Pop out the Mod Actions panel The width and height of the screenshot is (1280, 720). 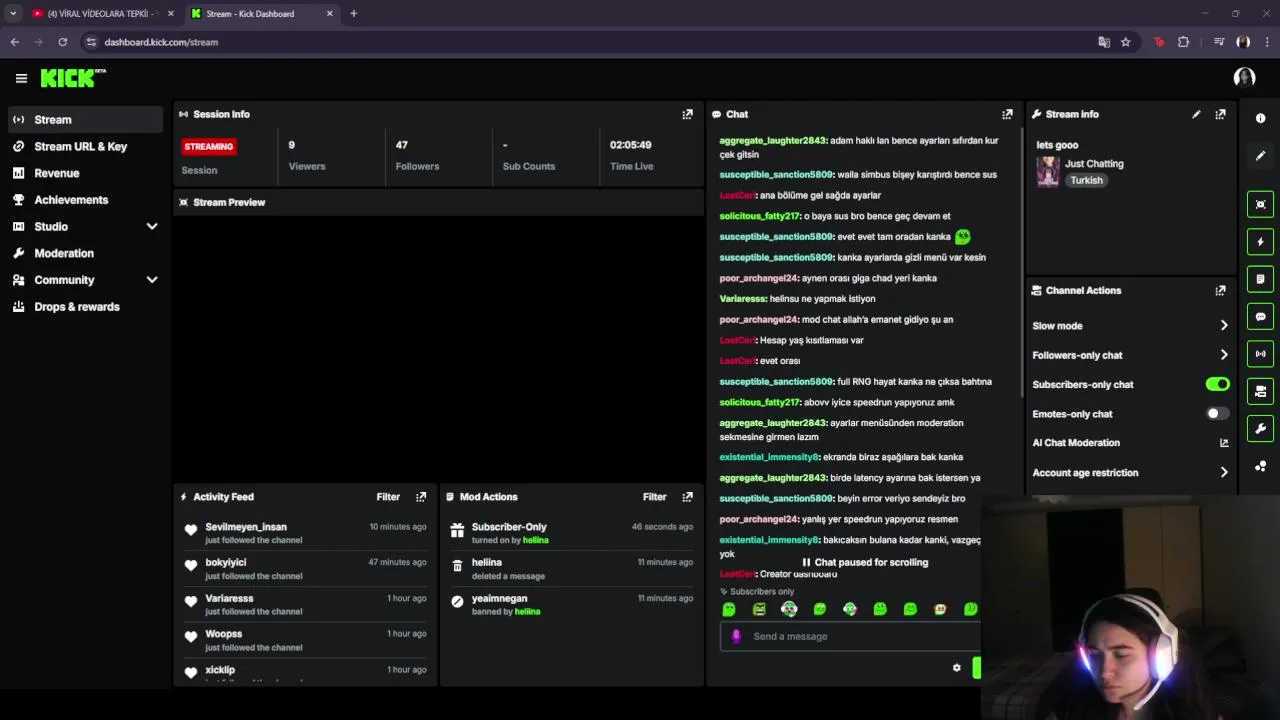[687, 497]
